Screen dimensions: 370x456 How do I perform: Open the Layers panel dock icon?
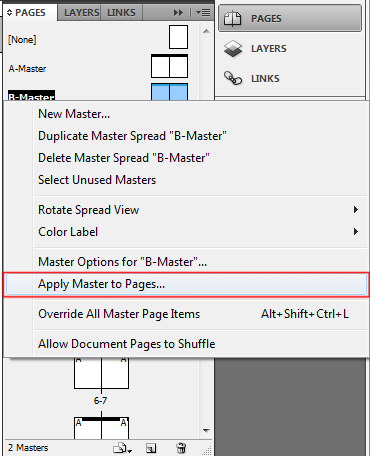click(x=233, y=49)
